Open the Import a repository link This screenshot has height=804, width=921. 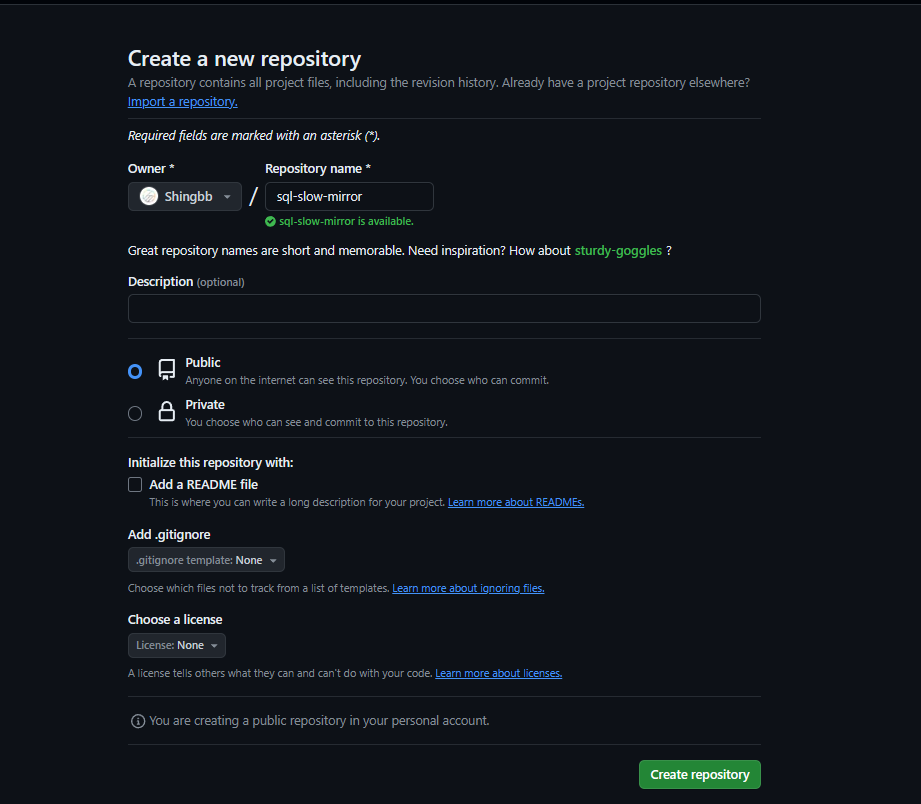[182, 101]
